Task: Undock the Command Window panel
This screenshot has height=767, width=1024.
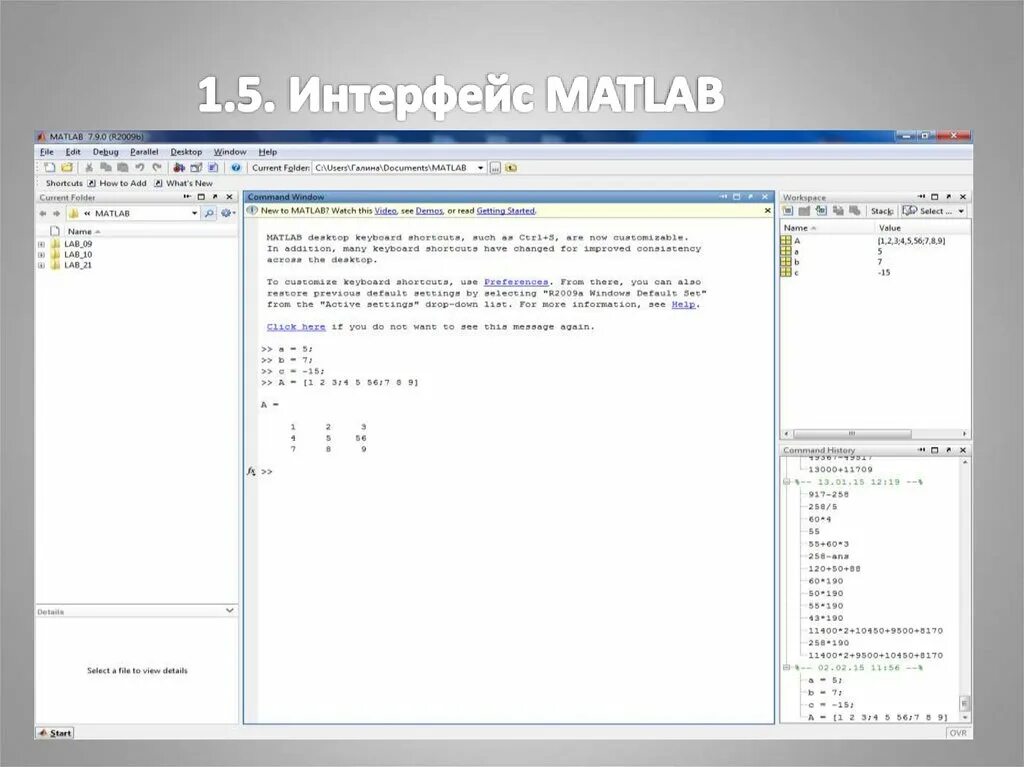Action: (750, 197)
